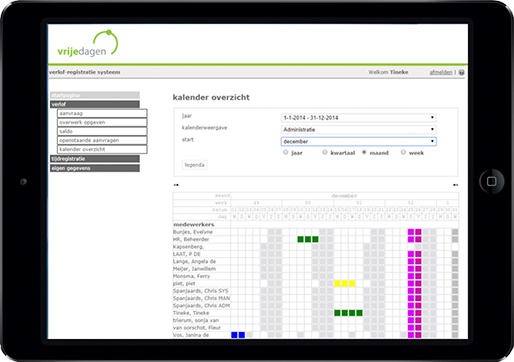Select the week radio button

pos(403,152)
